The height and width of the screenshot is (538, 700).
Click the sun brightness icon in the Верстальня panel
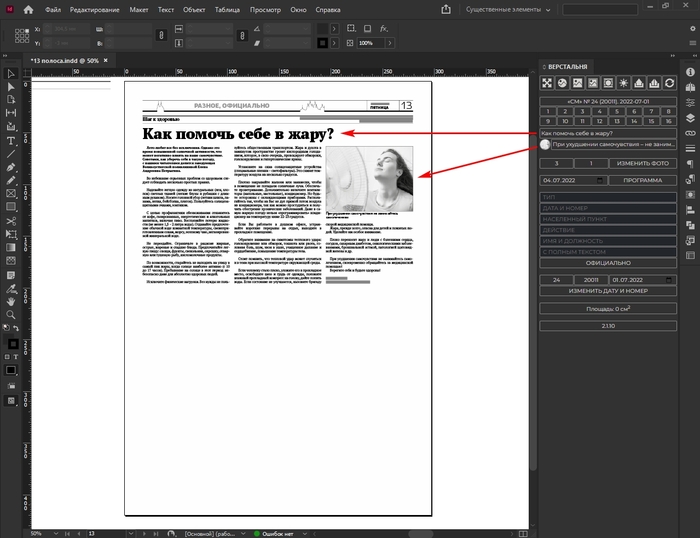(x=623, y=82)
